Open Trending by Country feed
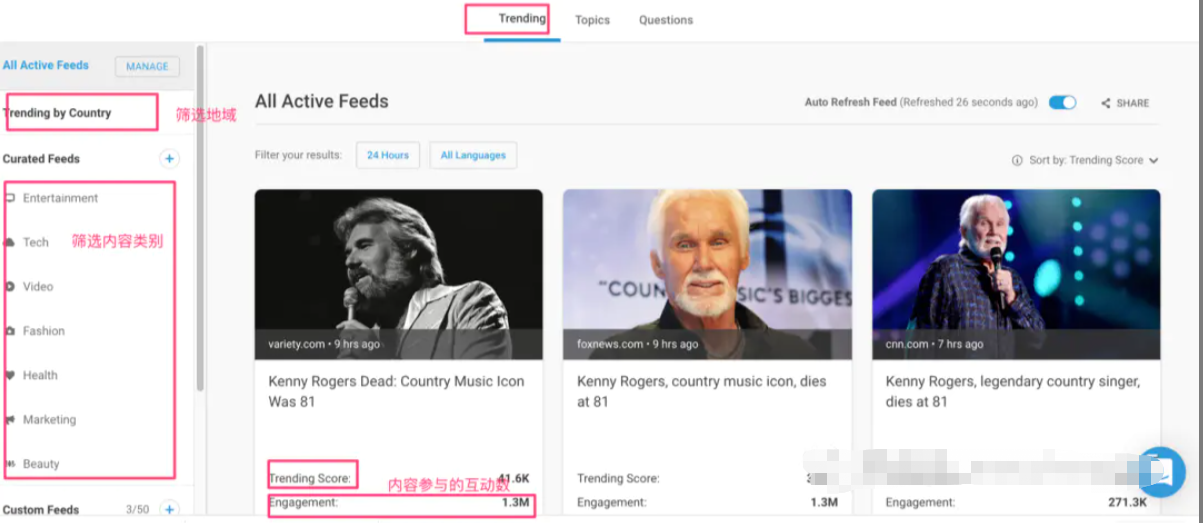Screen dimensions: 1203x523 (x=58, y=113)
